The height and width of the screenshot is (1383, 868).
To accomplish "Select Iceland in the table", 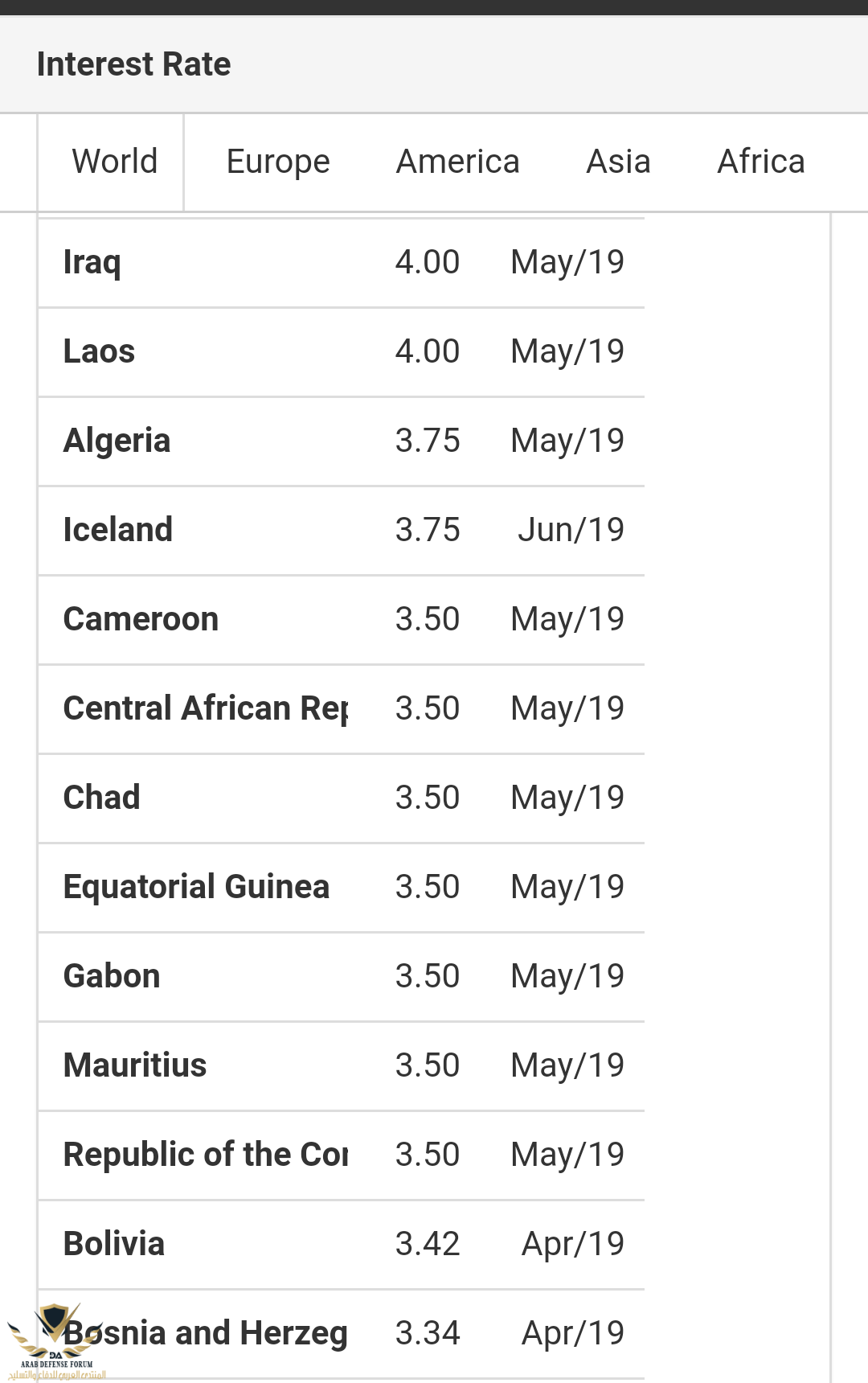I will pos(118,530).
